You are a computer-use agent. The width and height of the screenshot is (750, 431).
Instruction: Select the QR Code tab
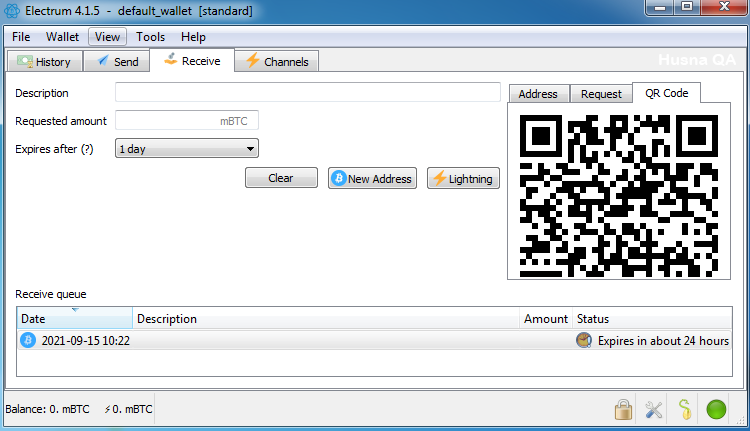pos(667,93)
